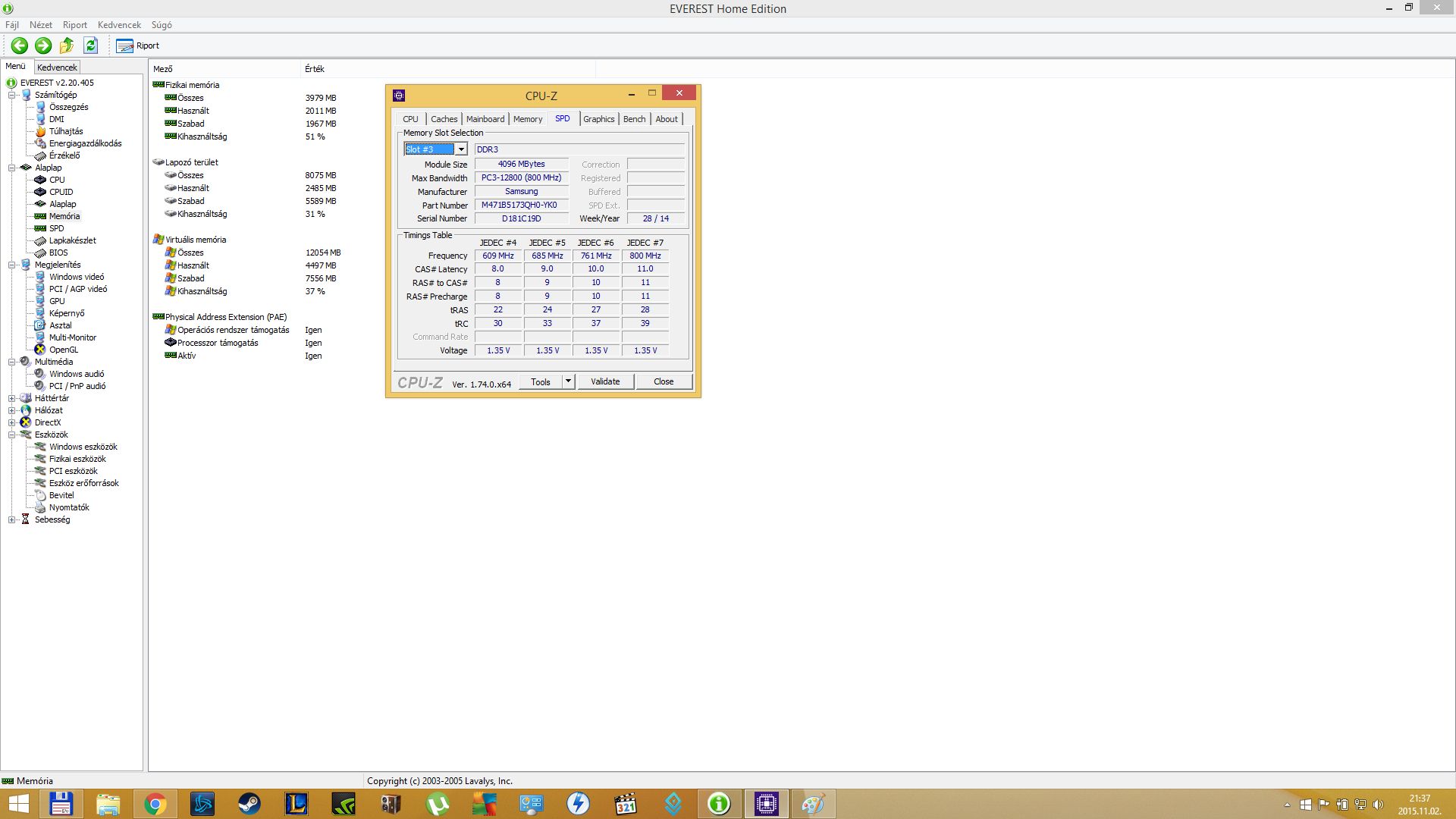
Task: Click the CPU-Z title bar icon
Action: 399,96
